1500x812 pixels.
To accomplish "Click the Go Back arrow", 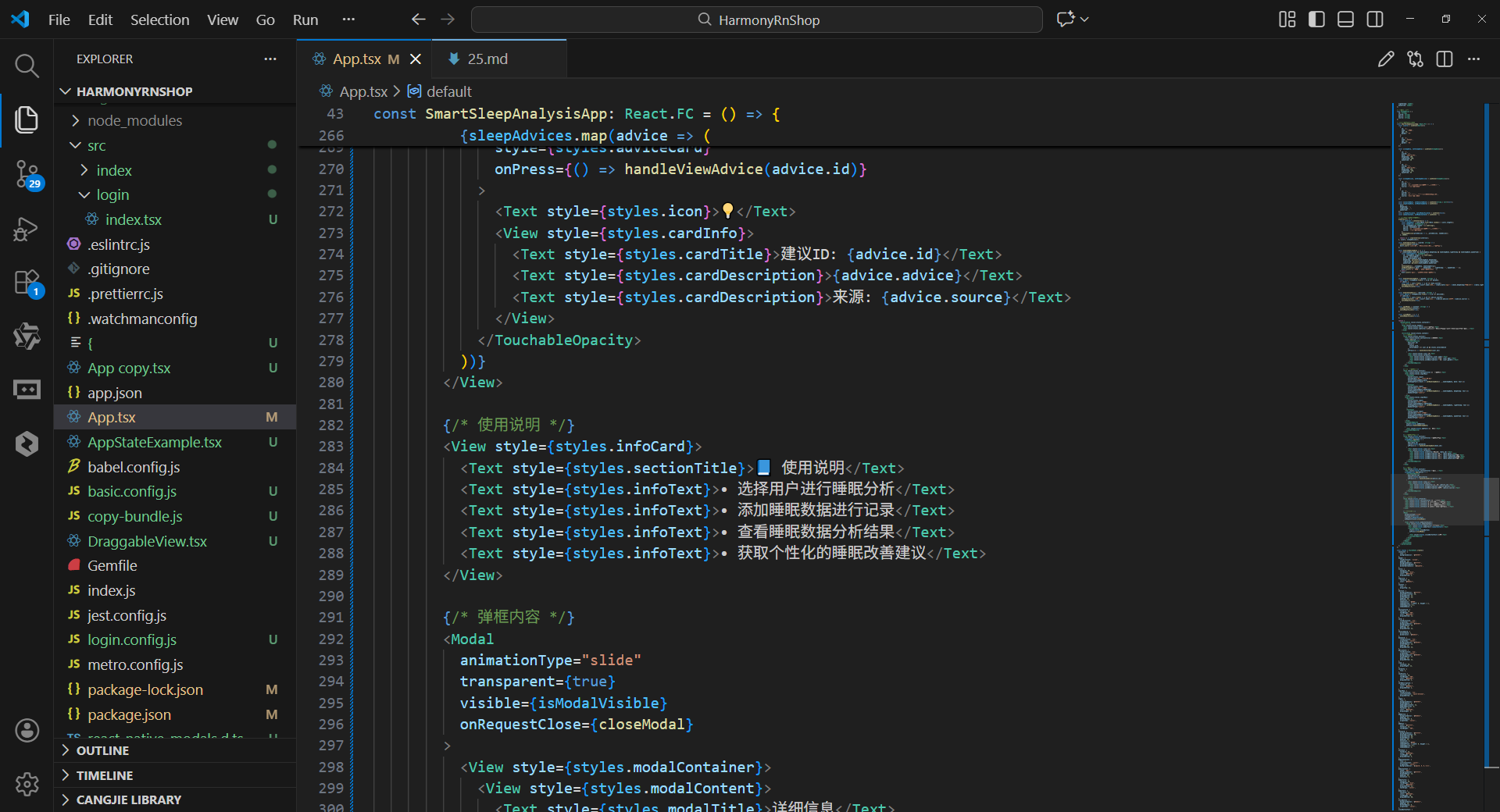I will [419, 20].
